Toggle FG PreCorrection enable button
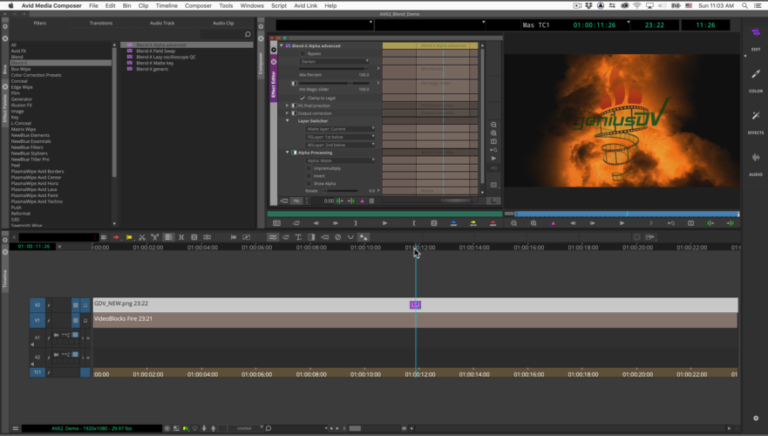 tap(294, 106)
